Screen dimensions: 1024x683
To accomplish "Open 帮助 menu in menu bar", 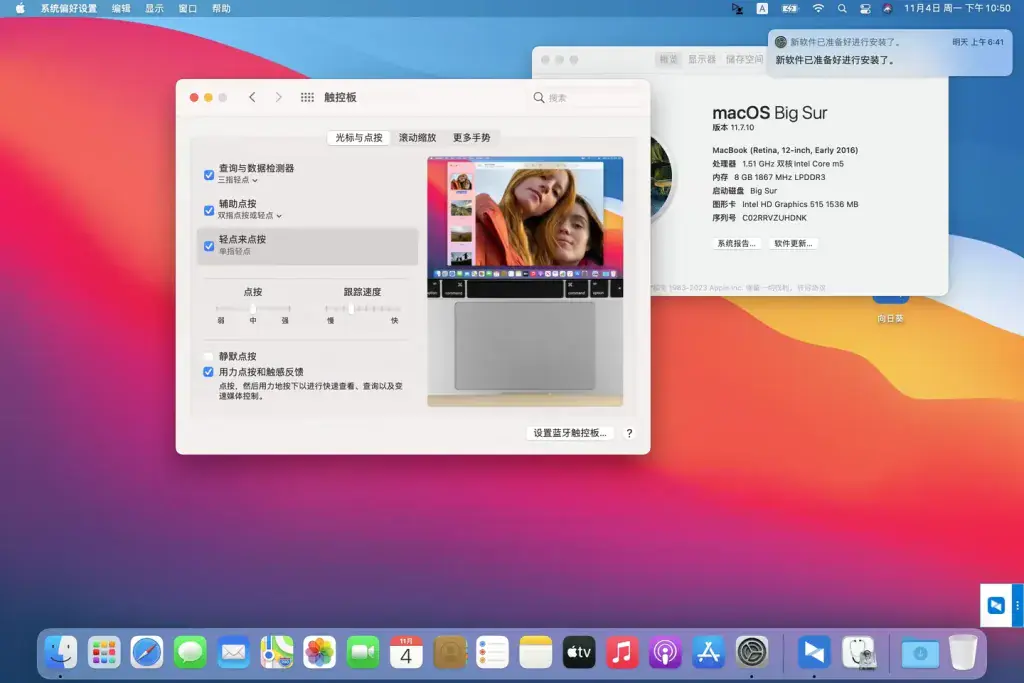I will click(221, 8).
